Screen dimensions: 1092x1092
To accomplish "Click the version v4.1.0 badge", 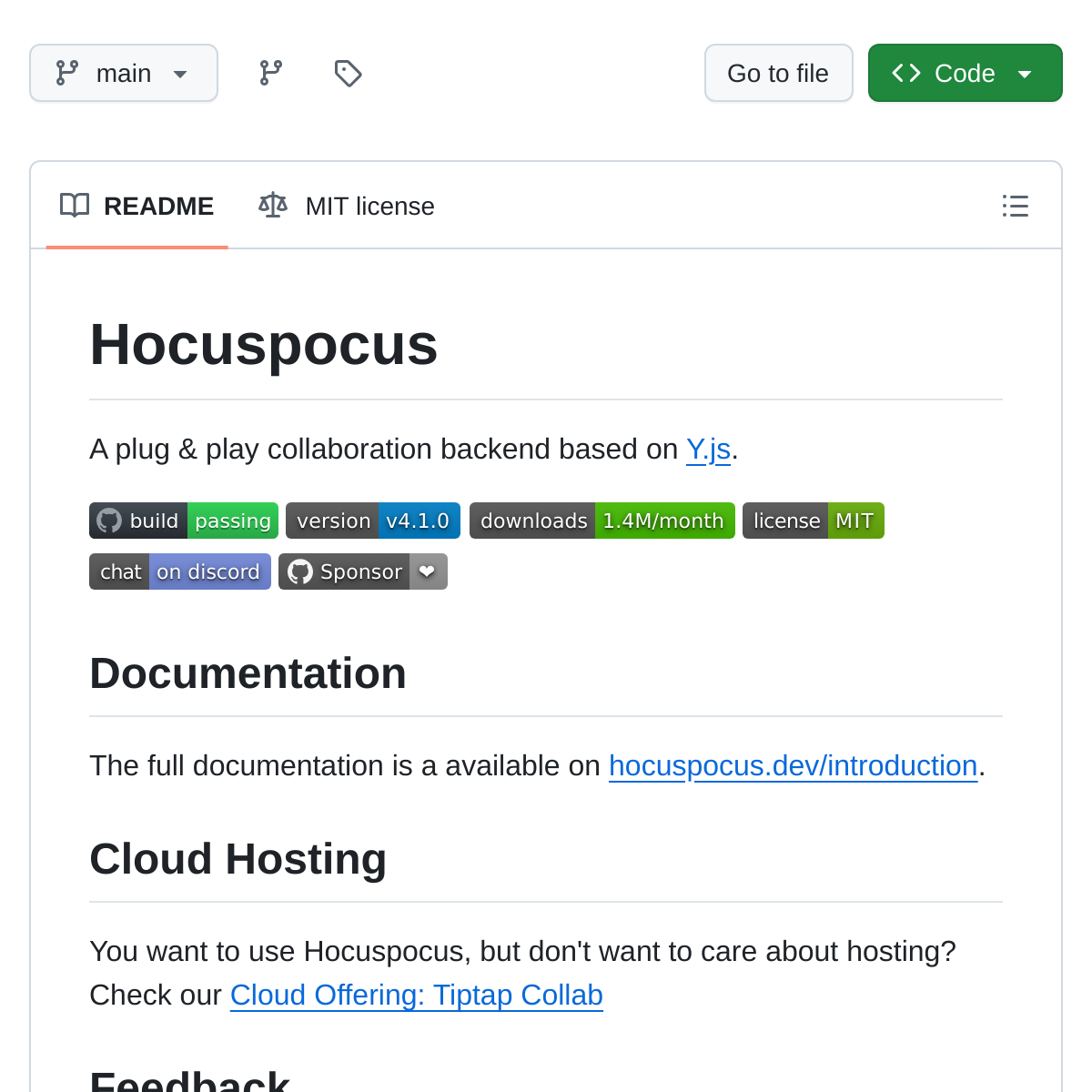I will coord(373,521).
